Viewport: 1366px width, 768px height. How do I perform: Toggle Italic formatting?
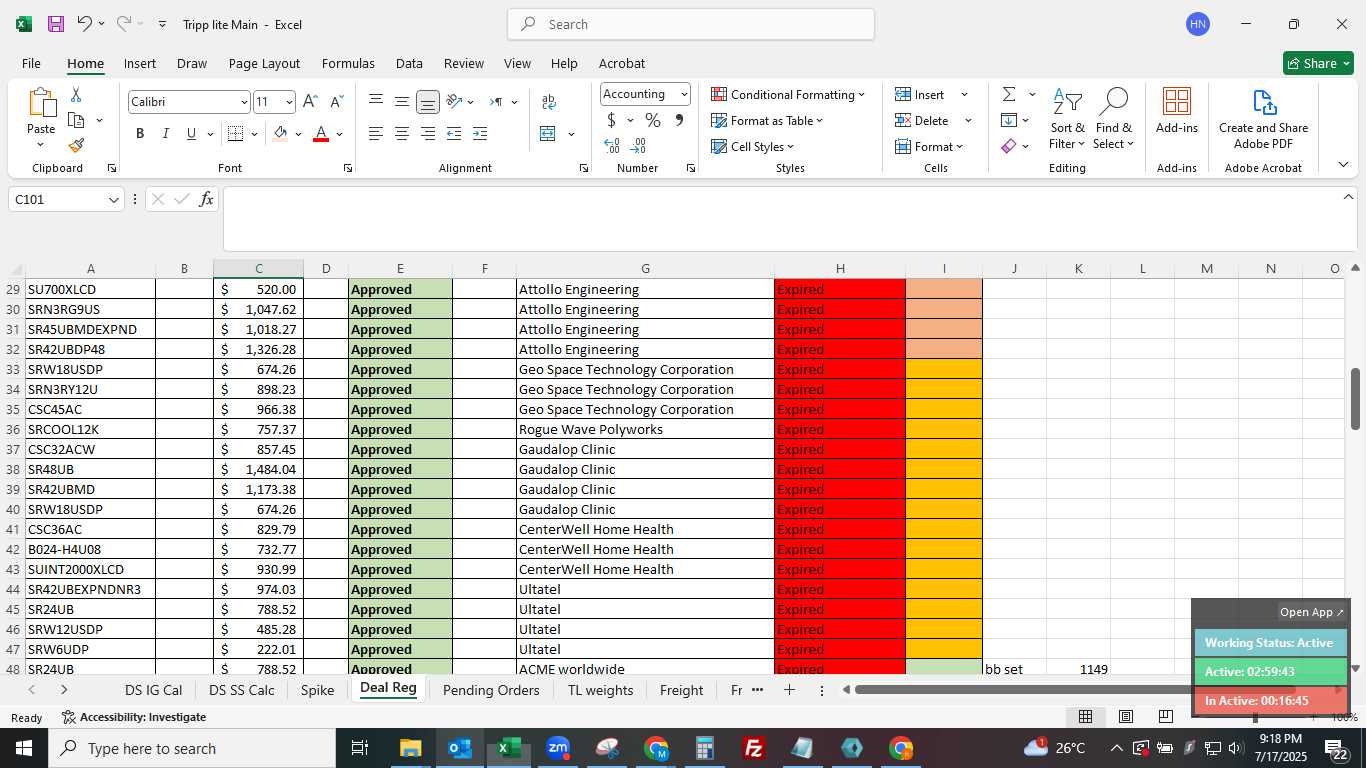click(166, 134)
